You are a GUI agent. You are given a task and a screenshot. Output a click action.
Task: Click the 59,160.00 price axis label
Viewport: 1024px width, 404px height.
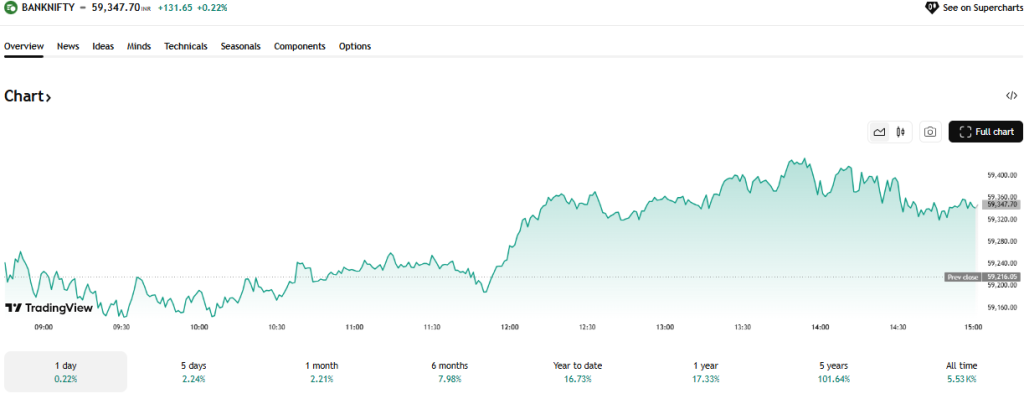1002,307
